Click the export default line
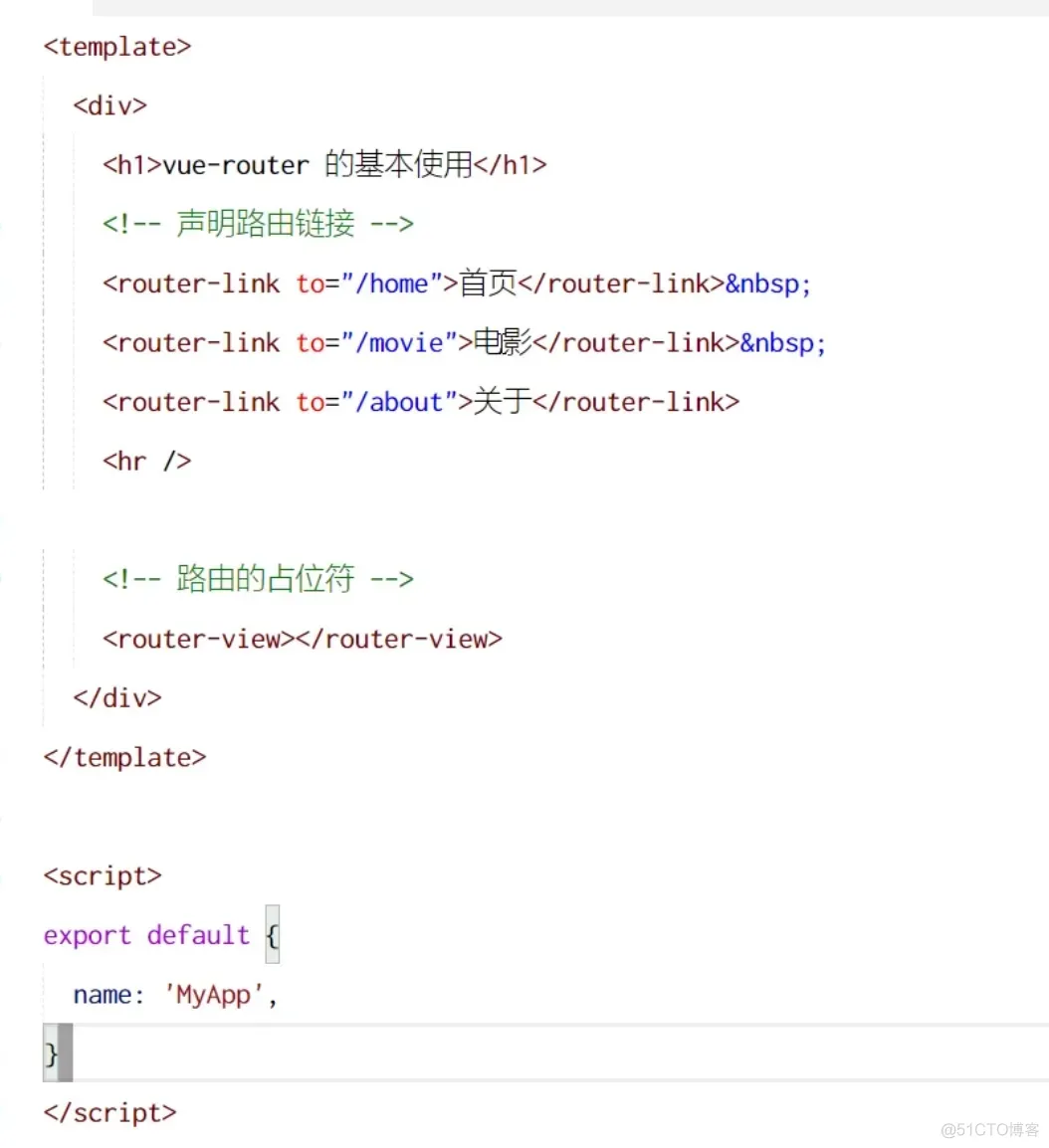Image resolution: width=1049 pixels, height=1148 pixels. tap(161, 936)
